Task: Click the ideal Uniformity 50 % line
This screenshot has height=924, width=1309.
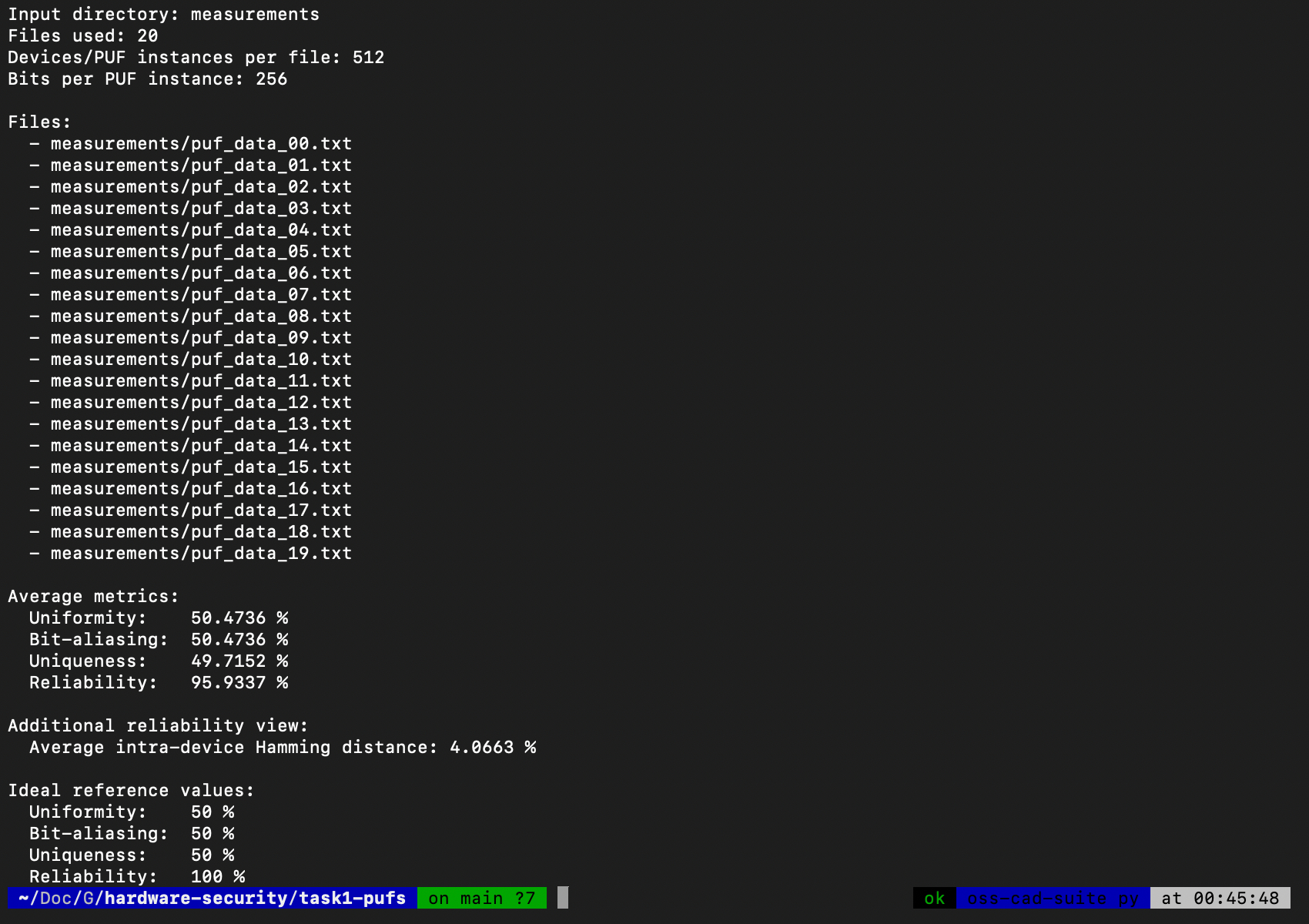Action: (132, 812)
